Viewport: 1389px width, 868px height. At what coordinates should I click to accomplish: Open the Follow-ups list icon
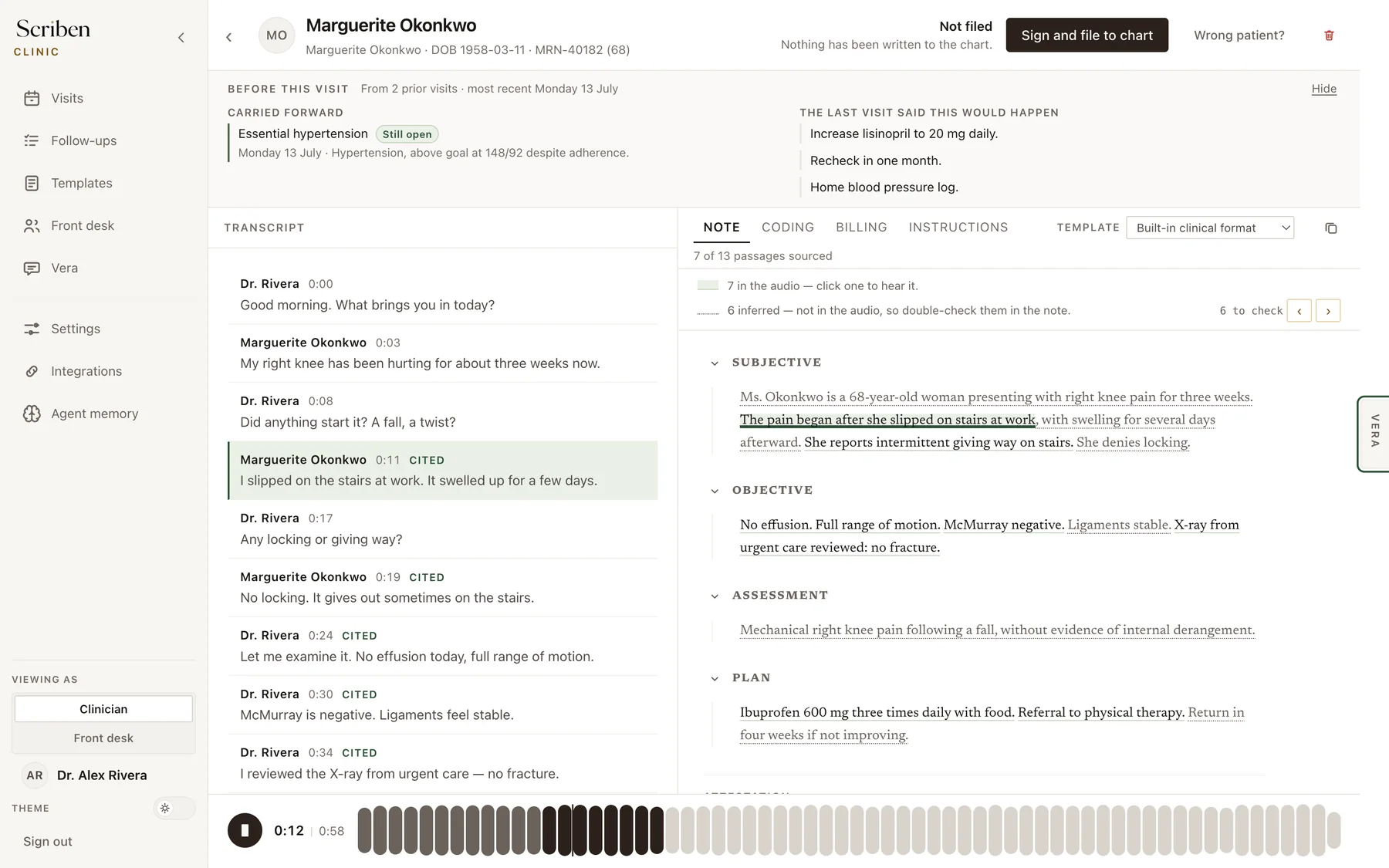(x=32, y=140)
